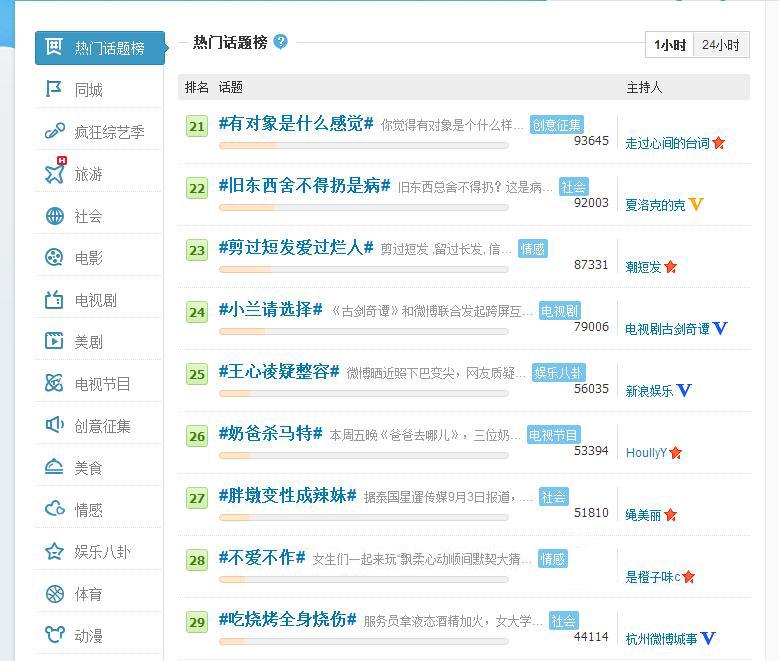Click rank number 25 badge
This screenshot has width=779, height=661.
point(197,374)
